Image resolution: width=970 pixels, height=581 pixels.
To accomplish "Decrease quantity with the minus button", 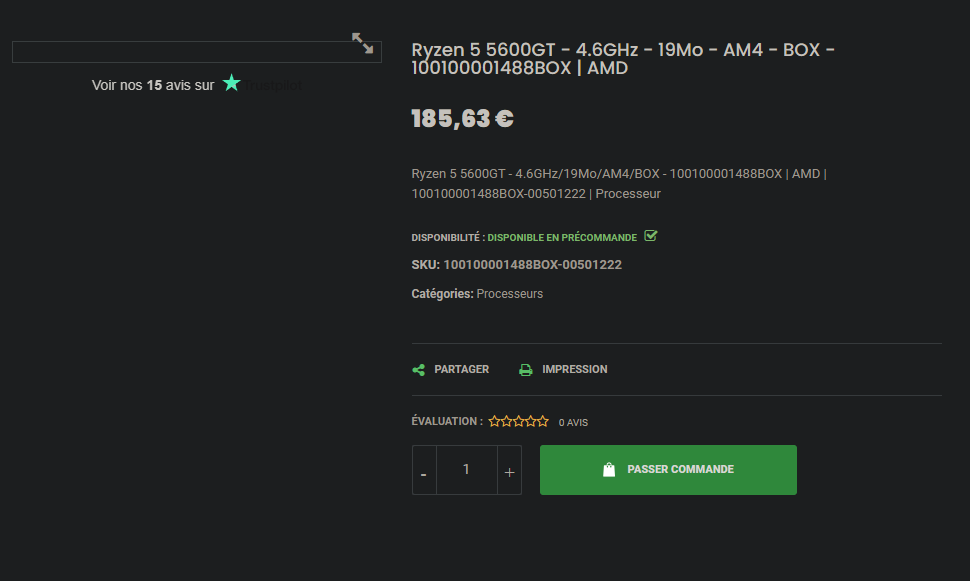I will coord(424,470).
